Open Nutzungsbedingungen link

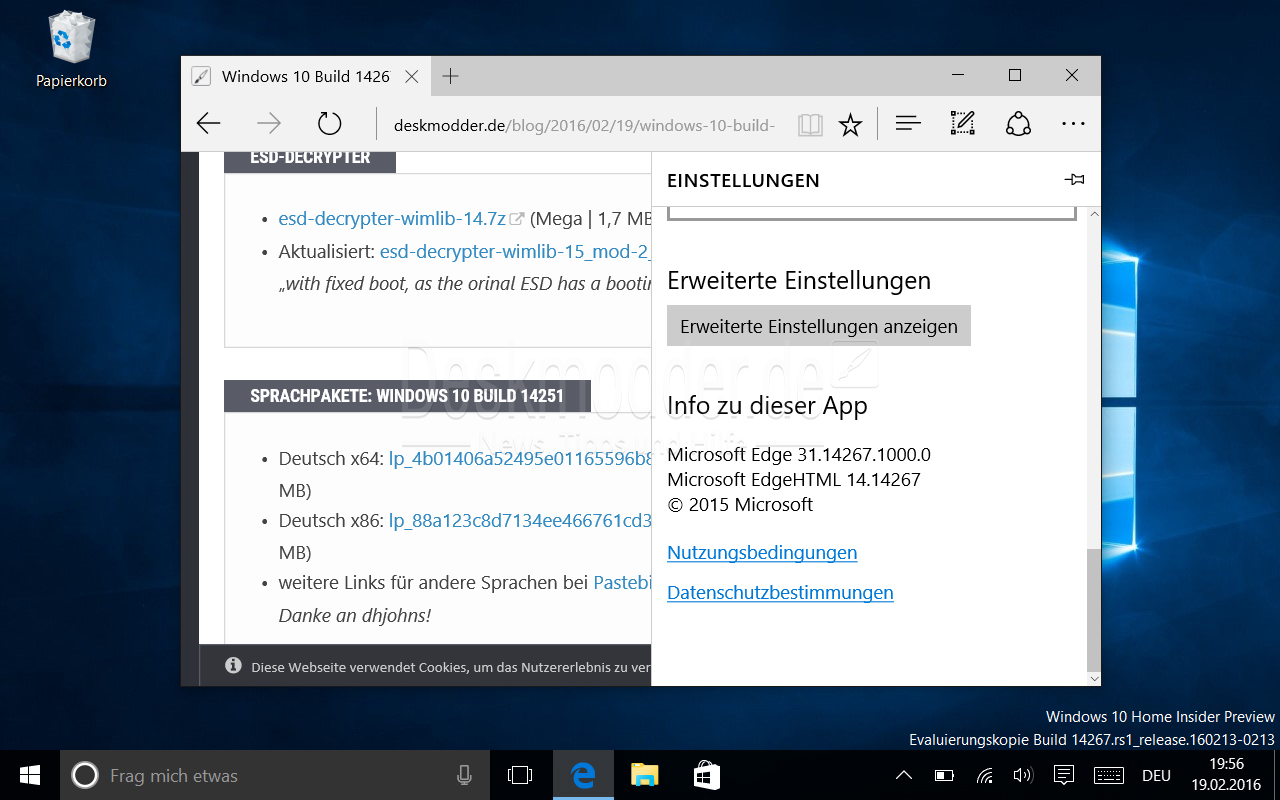click(762, 553)
